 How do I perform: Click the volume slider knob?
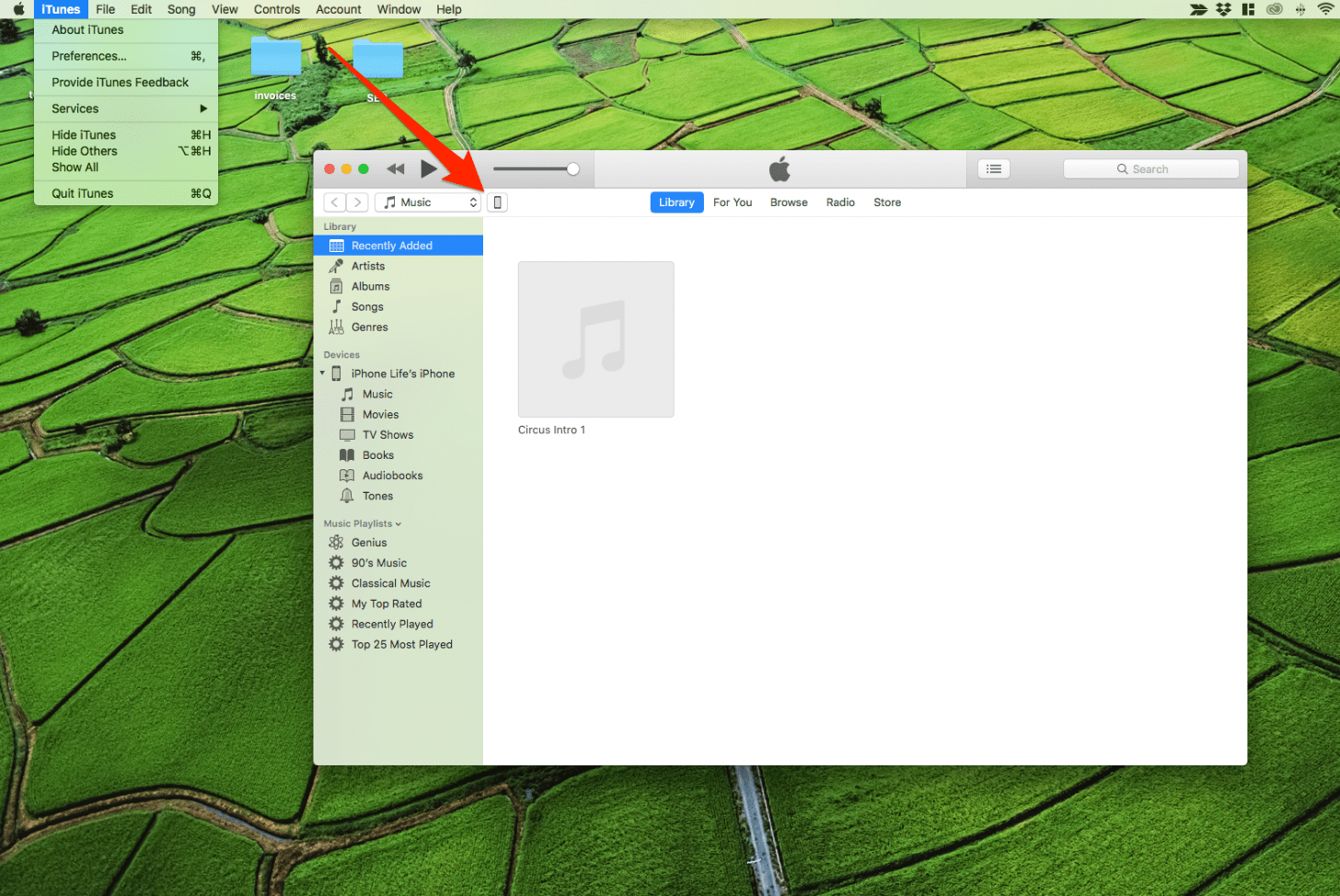coord(573,169)
